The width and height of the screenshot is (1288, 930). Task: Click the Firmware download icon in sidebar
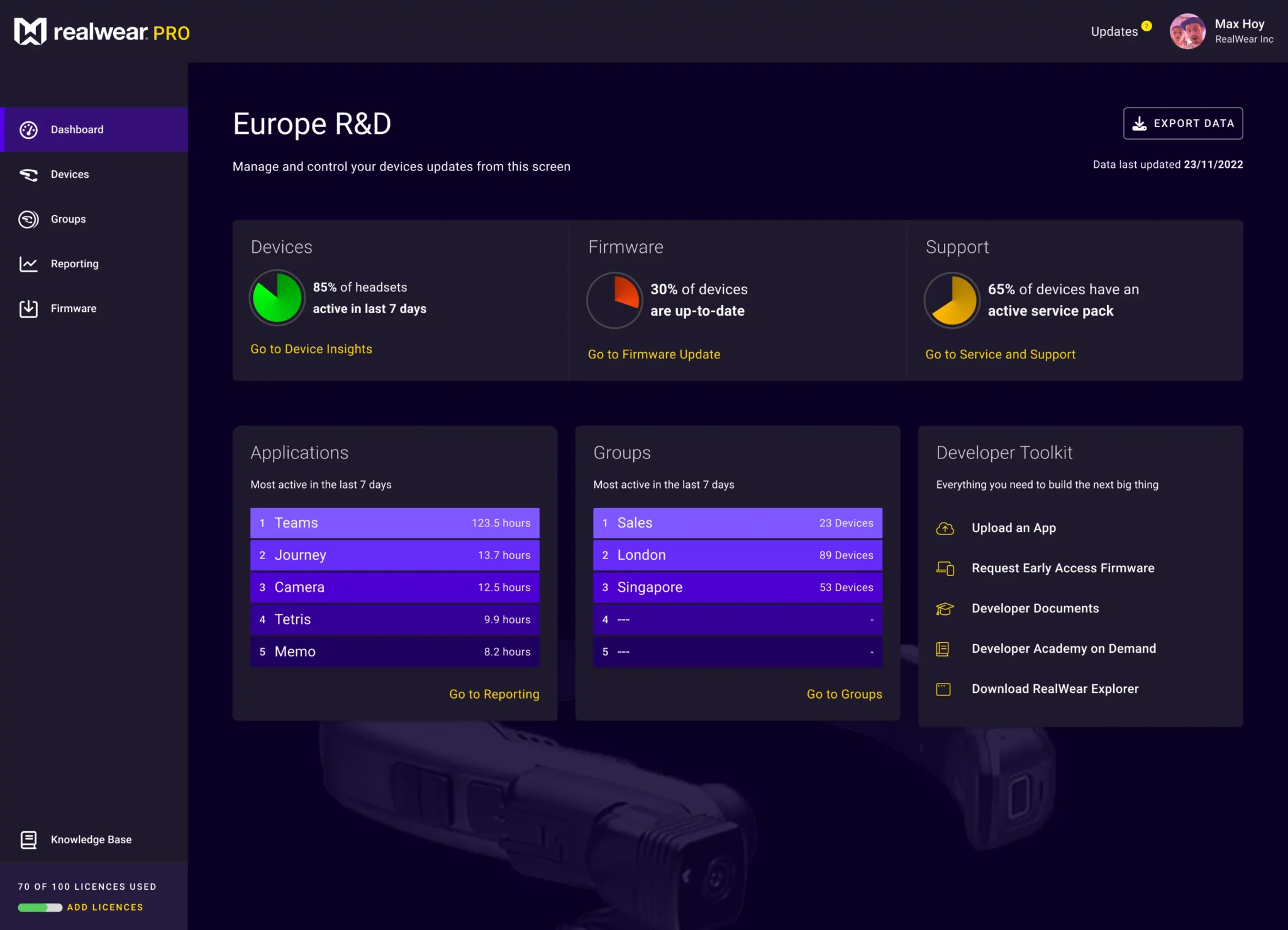[28, 308]
